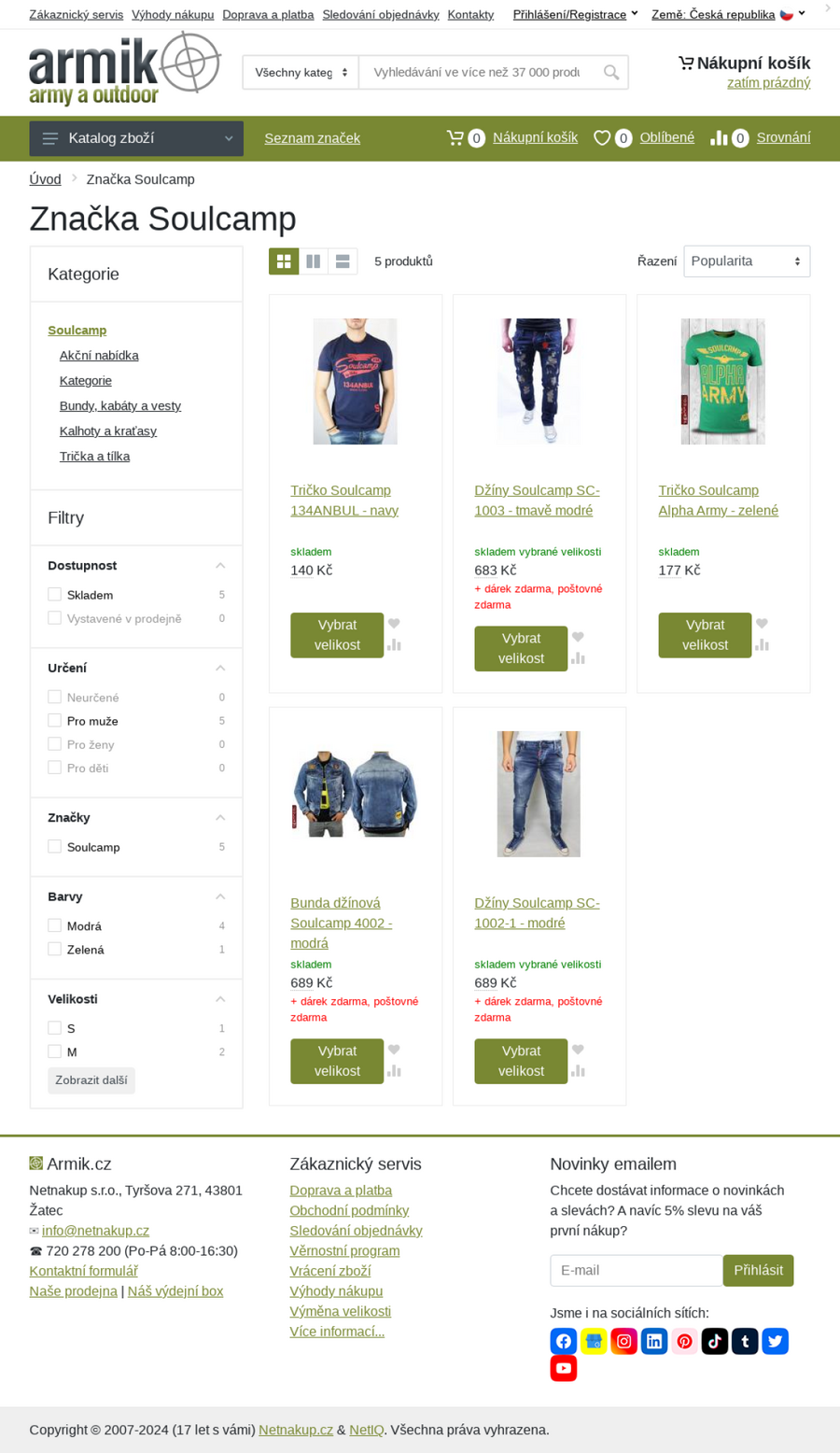Switch to grid view layout icon
This screenshot has height=1453, width=840.
(284, 261)
